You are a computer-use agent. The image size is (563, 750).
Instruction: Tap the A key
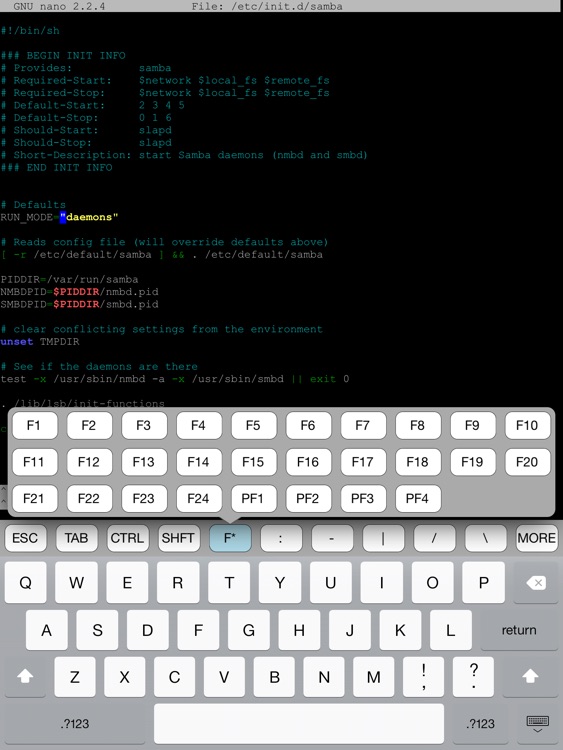(x=46, y=630)
